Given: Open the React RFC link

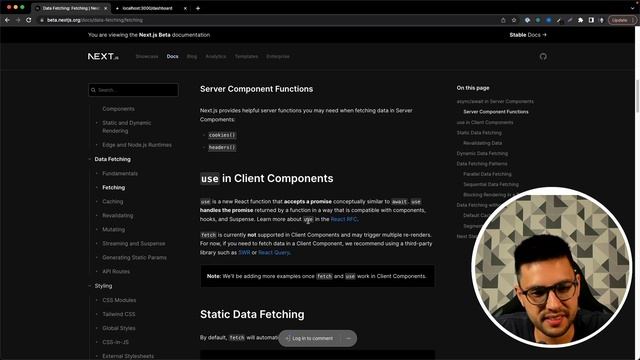Looking at the screenshot, I should click(x=344, y=219).
